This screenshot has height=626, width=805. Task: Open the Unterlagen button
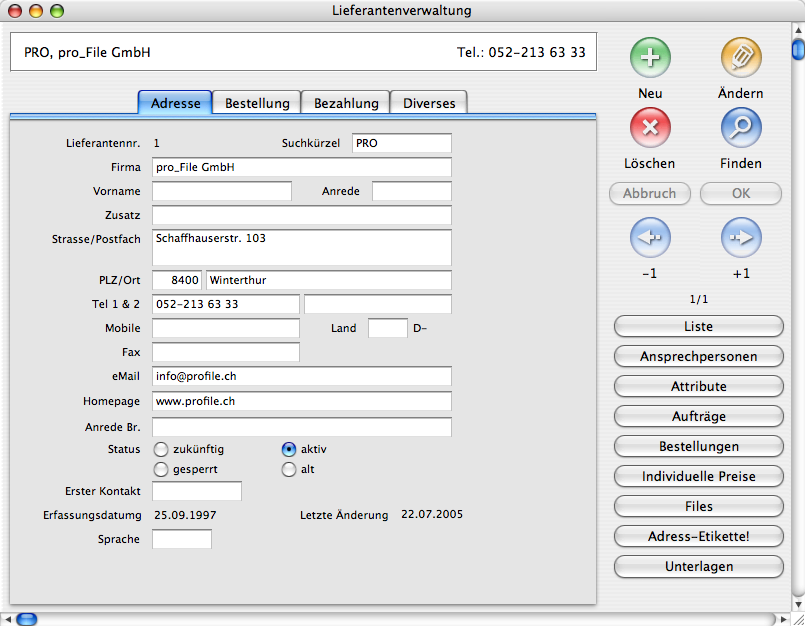tap(698, 566)
